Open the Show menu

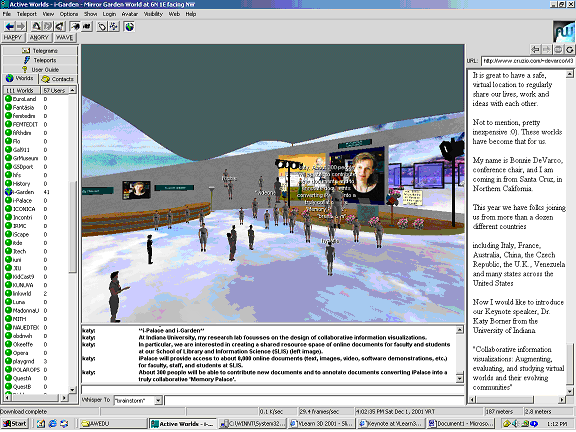click(90, 14)
